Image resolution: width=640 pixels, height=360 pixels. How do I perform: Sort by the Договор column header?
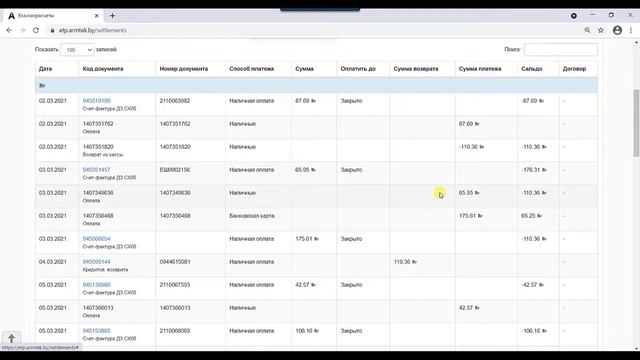click(x=574, y=69)
